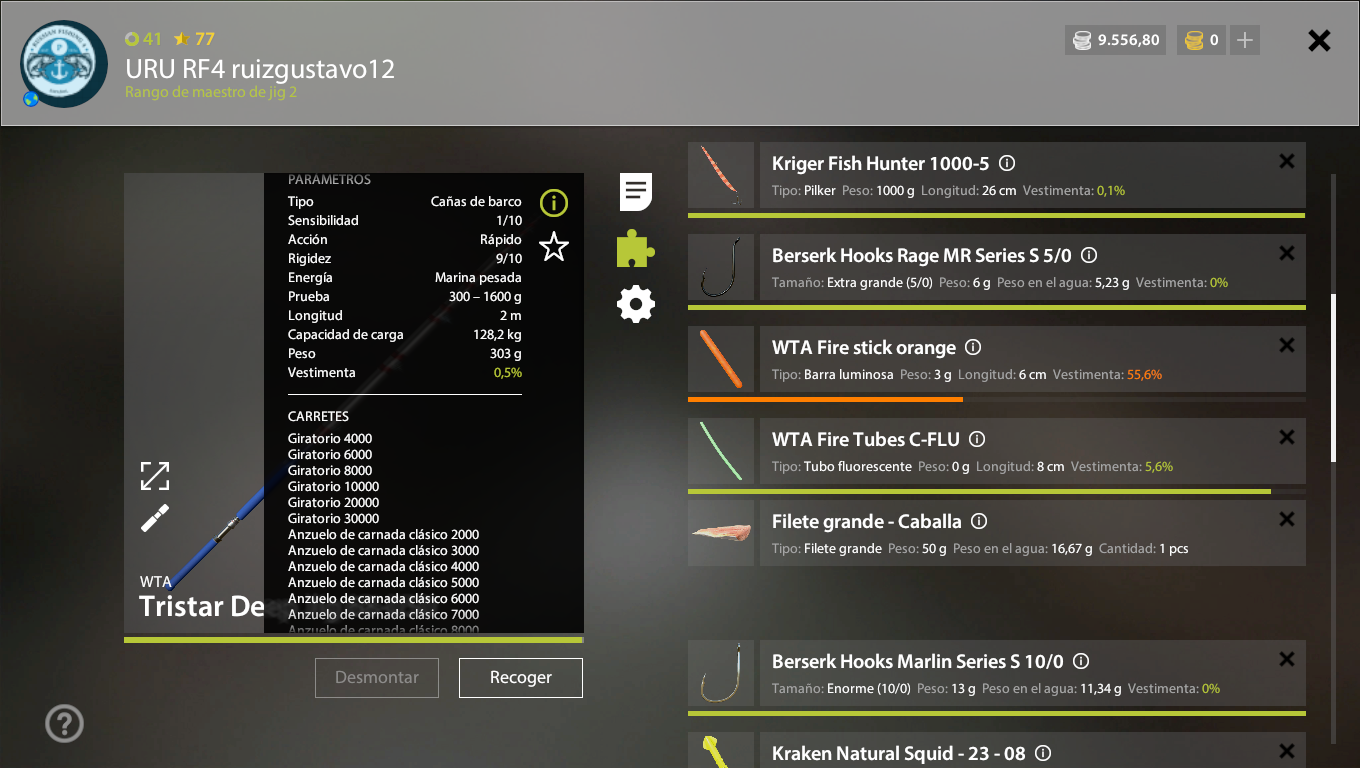Show info for WTA Fire Tubes C-FLU
This screenshot has height=768, width=1360.
pyautogui.click(x=978, y=439)
